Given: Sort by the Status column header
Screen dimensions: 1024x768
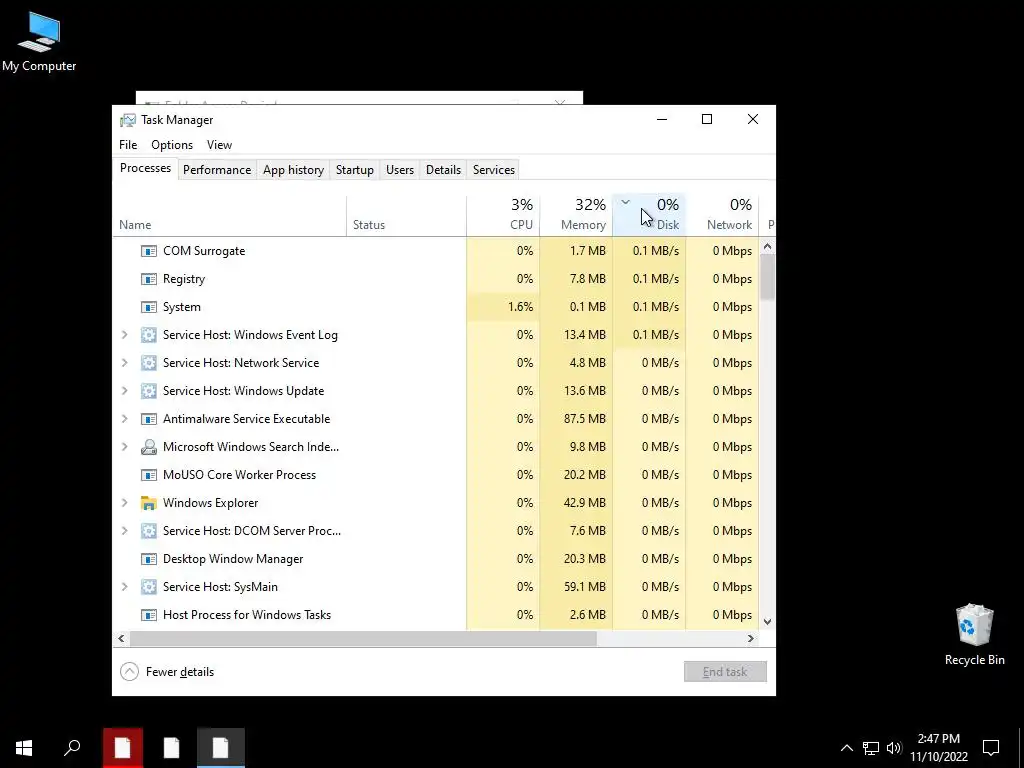Looking at the screenshot, I should pos(406,216).
